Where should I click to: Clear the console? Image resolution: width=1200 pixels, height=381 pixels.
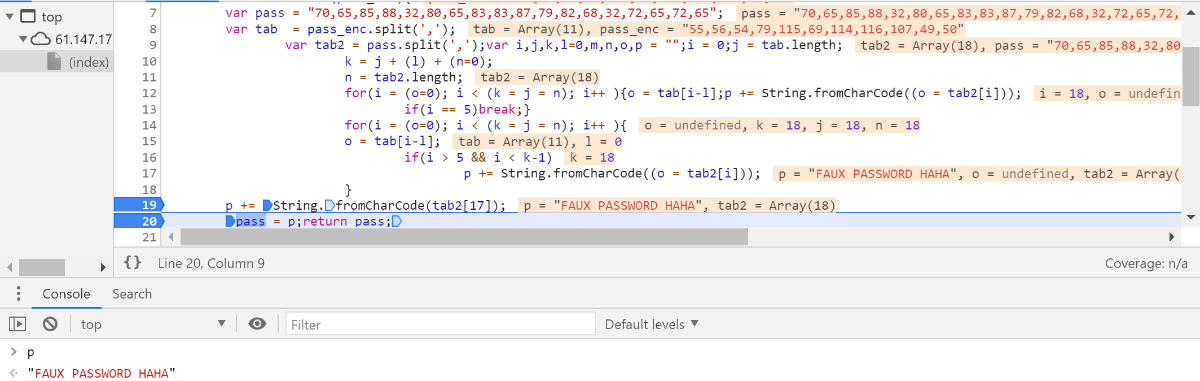point(50,324)
